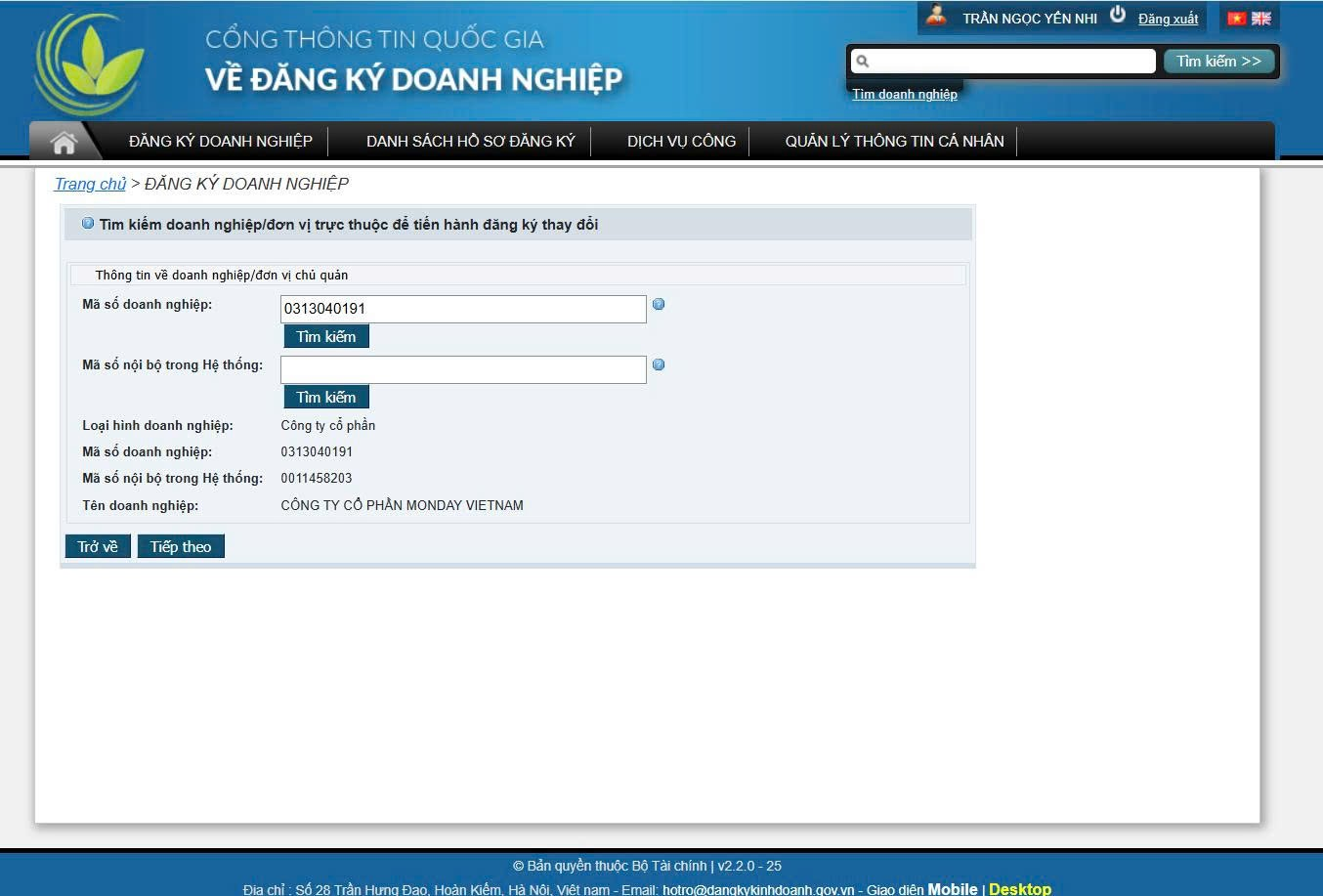Click the Mã số nội bộ input field
The height and width of the screenshot is (896, 1323).
click(x=463, y=369)
